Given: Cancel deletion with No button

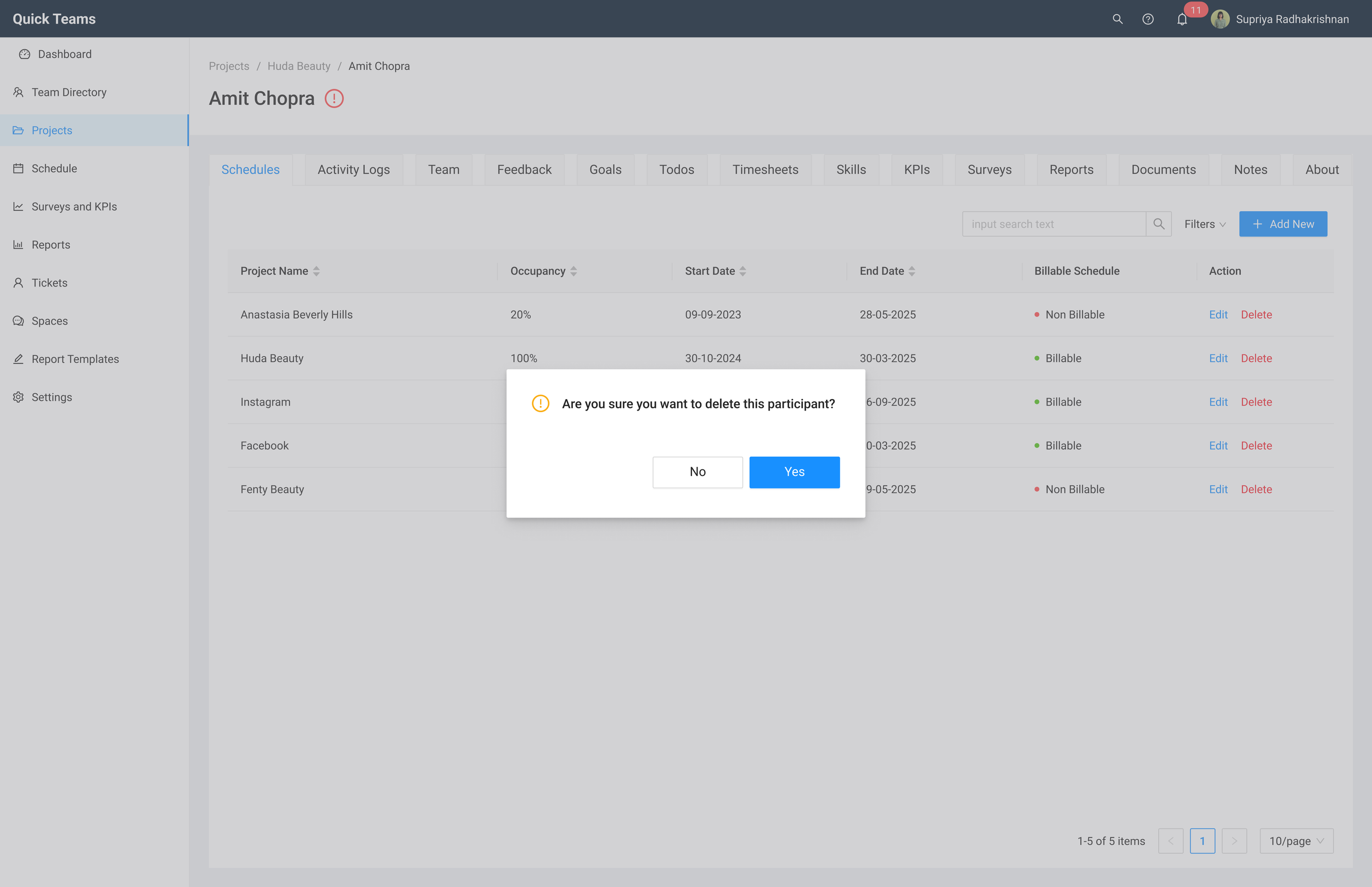Looking at the screenshot, I should point(697,472).
